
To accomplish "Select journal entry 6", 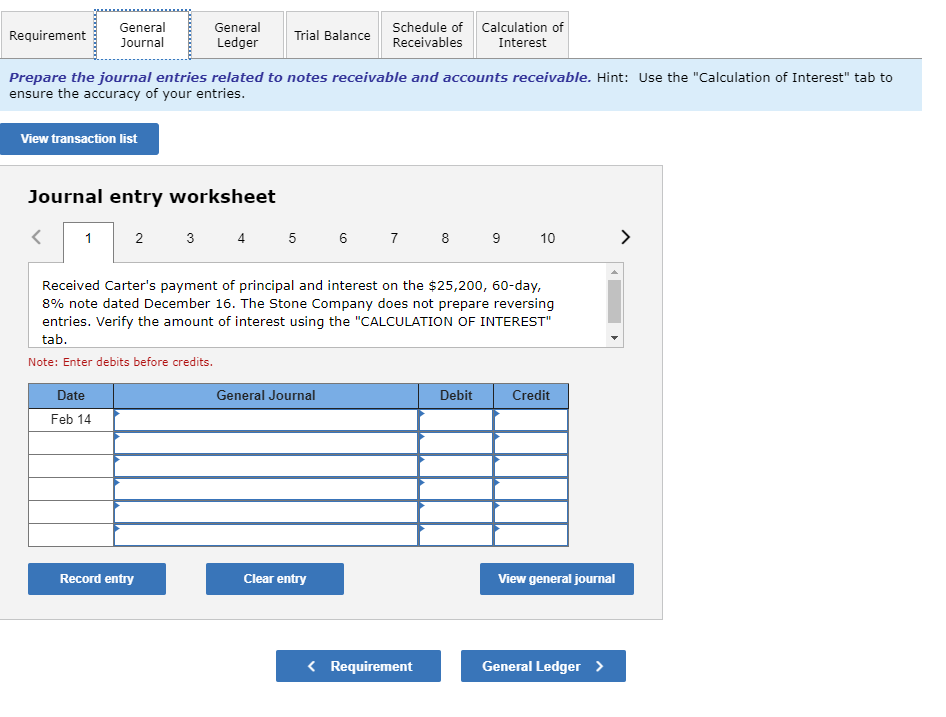I will (x=343, y=238).
